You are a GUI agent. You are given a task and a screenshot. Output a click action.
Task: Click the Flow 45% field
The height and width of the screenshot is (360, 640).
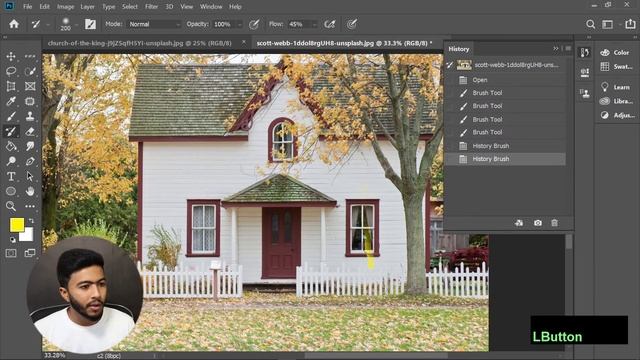(x=299, y=24)
